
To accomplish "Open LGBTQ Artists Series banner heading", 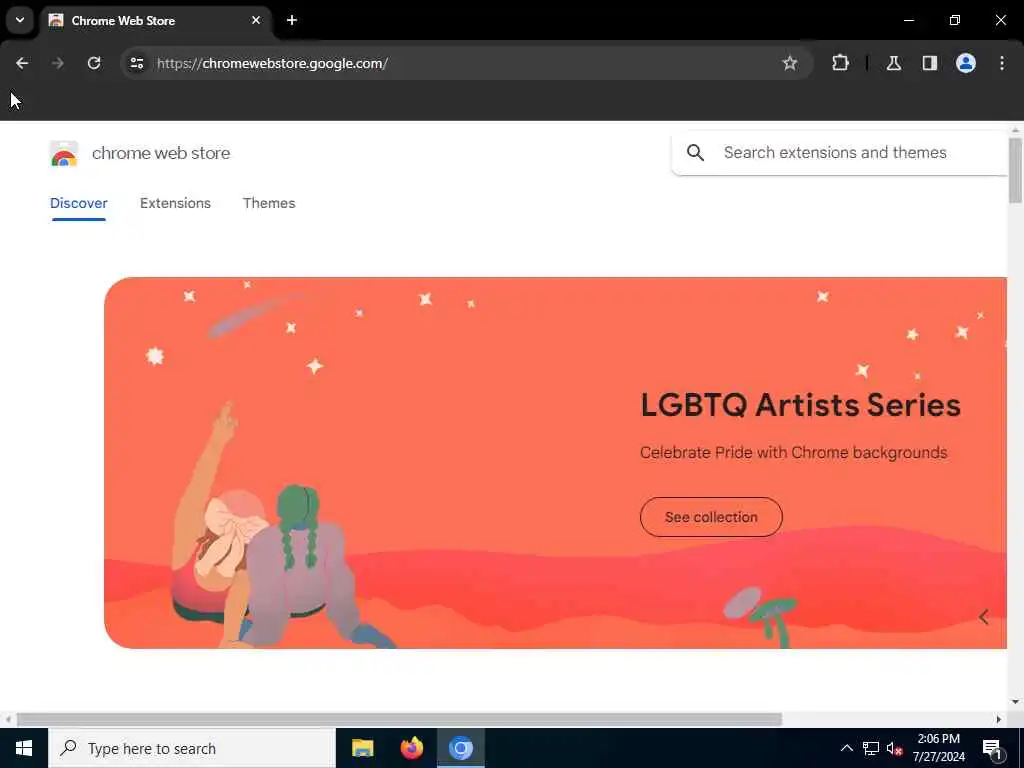I will click(x=800, y=405).
